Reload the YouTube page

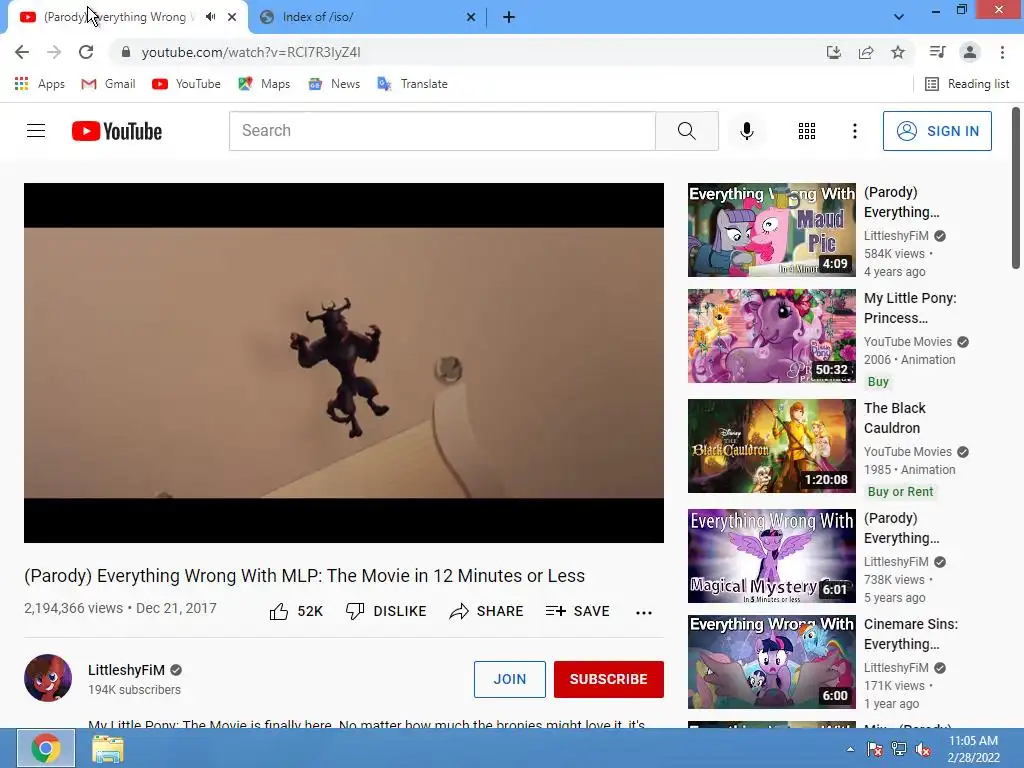pyautogui.click(x=86, y=52)
